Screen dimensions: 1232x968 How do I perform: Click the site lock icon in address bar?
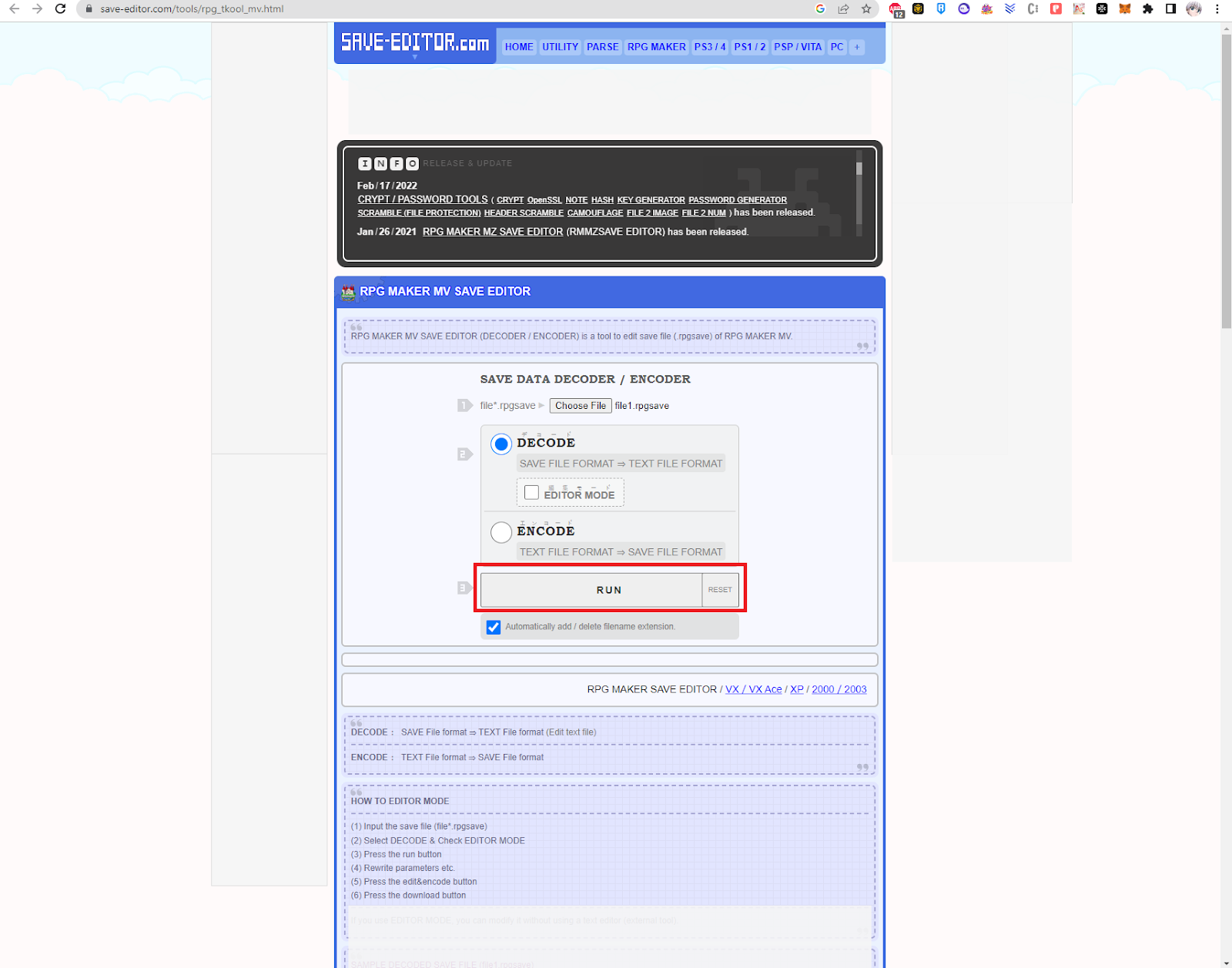click(89, 9)
